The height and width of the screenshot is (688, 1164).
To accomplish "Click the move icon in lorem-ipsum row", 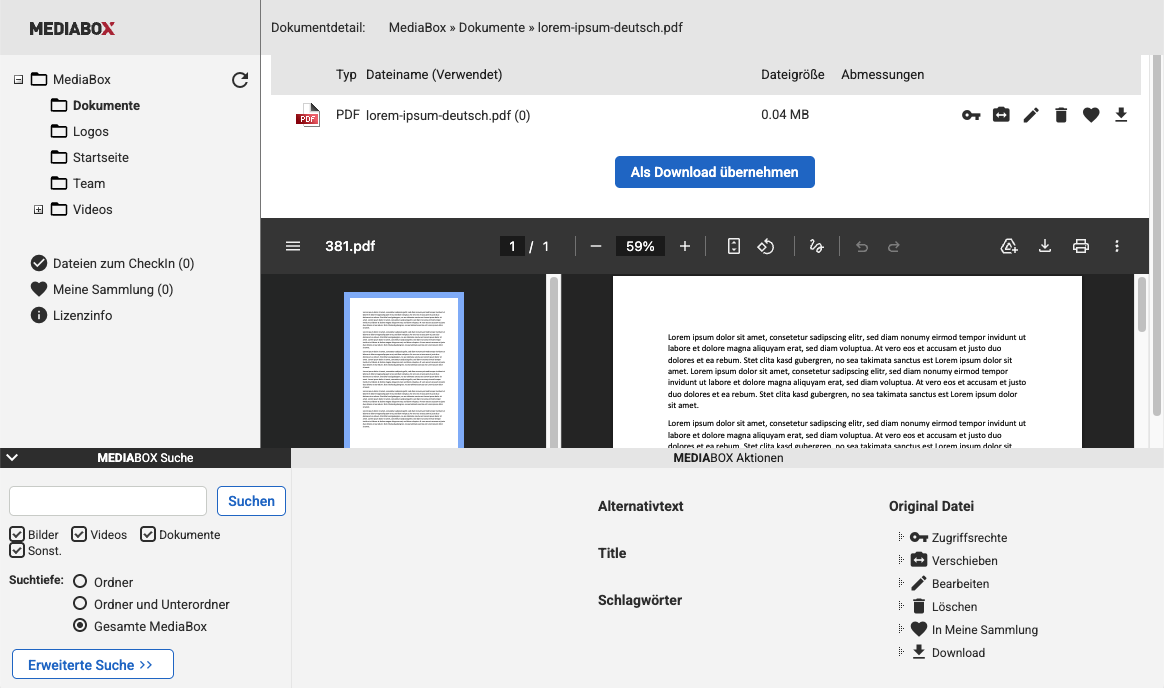I will coord(1001,115).
